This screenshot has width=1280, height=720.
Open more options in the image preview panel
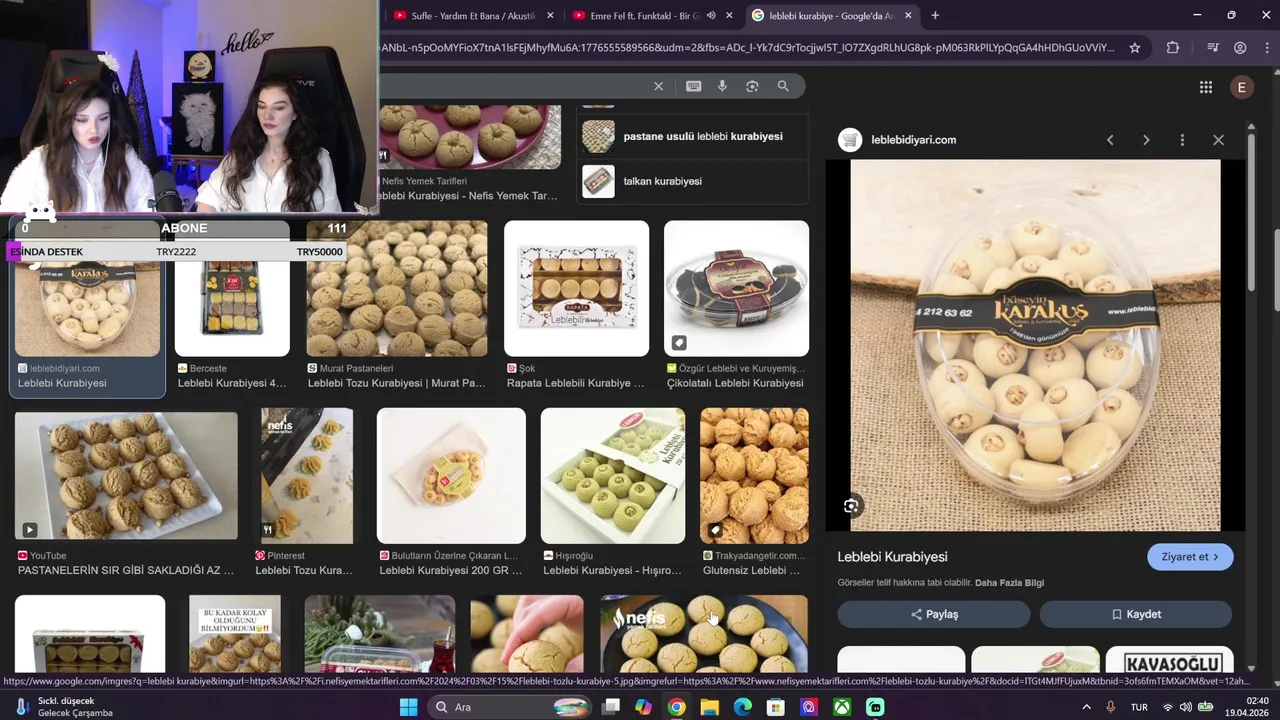point(1182,140)
